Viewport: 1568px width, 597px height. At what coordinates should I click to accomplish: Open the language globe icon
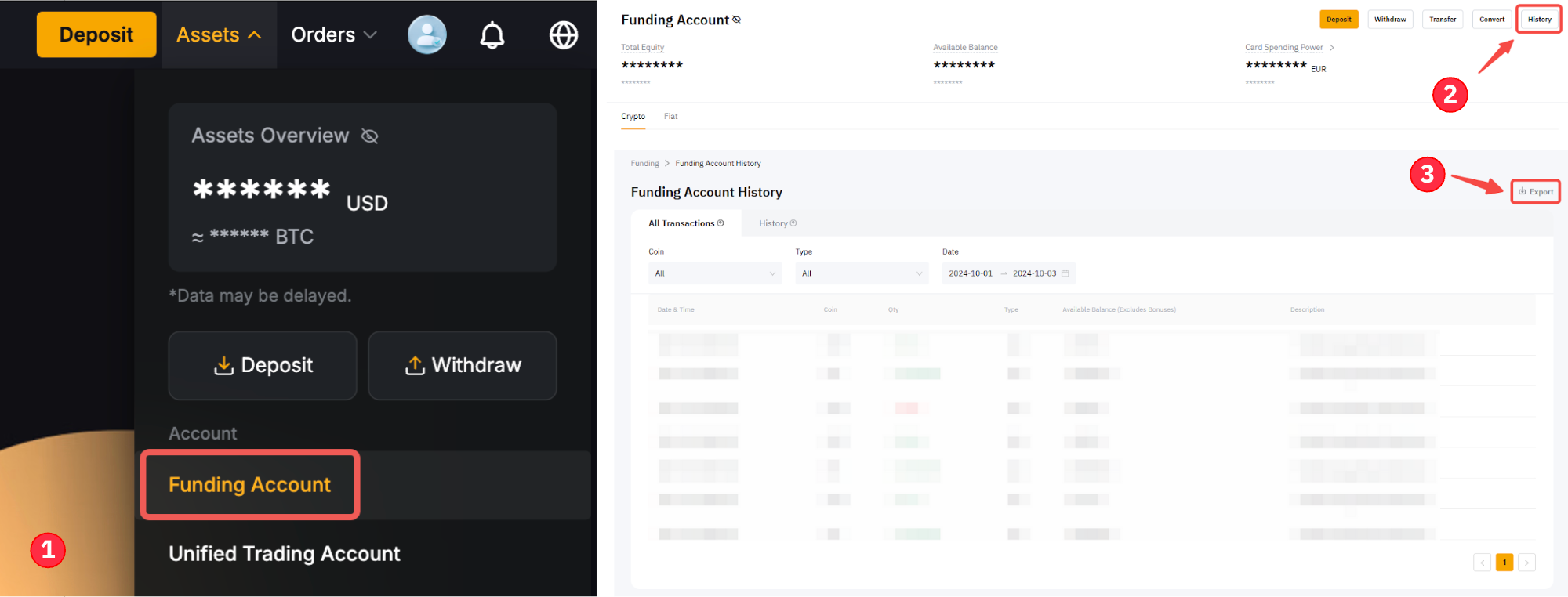563,35
